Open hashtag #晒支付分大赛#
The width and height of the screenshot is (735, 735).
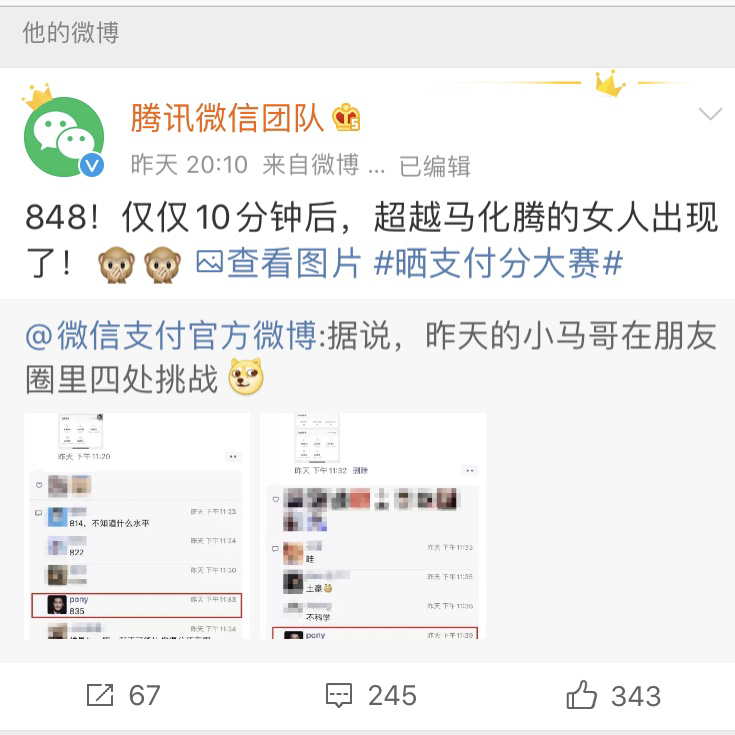click(x=498, y=262)
